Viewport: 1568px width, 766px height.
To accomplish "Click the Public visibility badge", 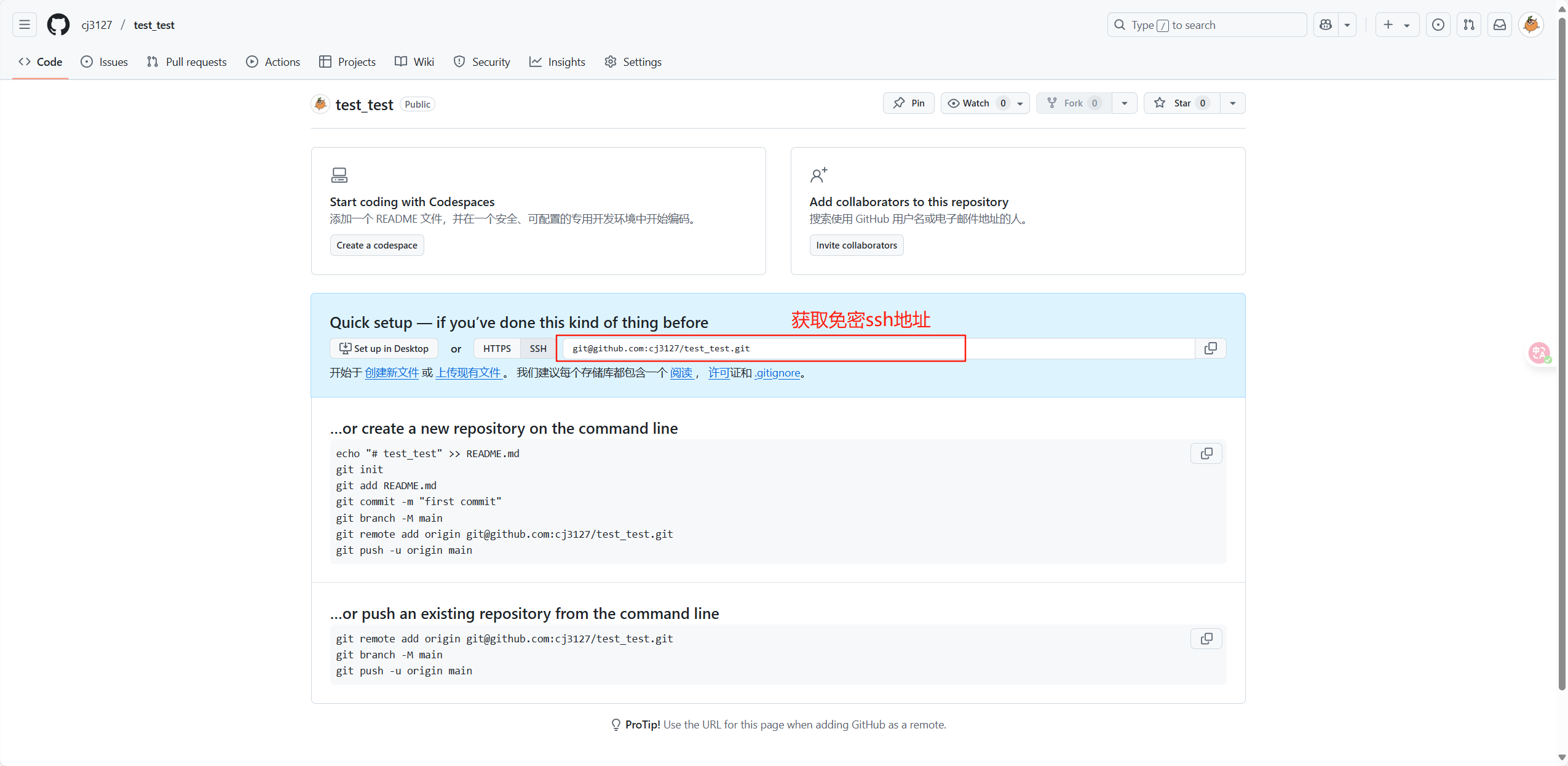I will [418, 104].
